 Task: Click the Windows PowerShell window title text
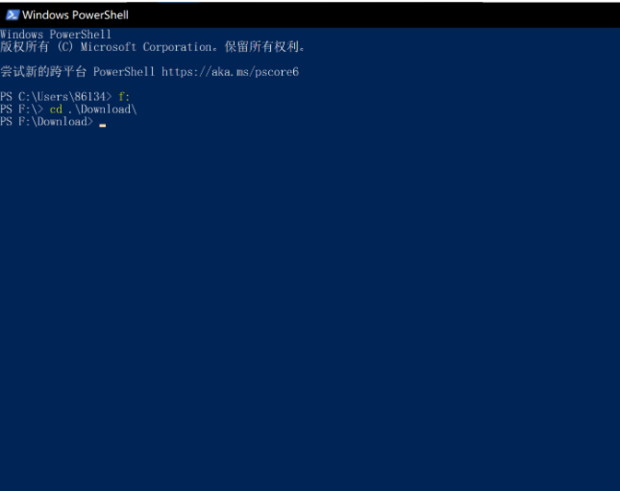pyautogui.click(x=75, y=15)
